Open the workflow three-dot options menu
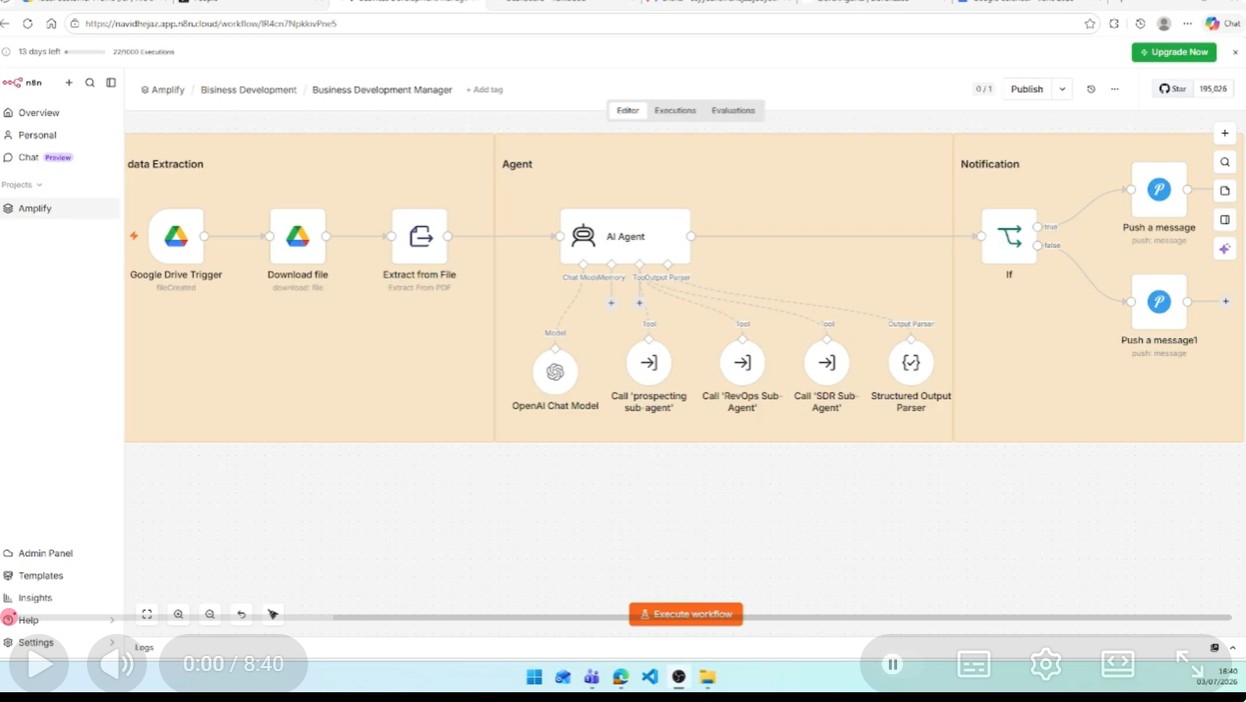Viewport: 1246px width, 702px height. (1115, 89)
